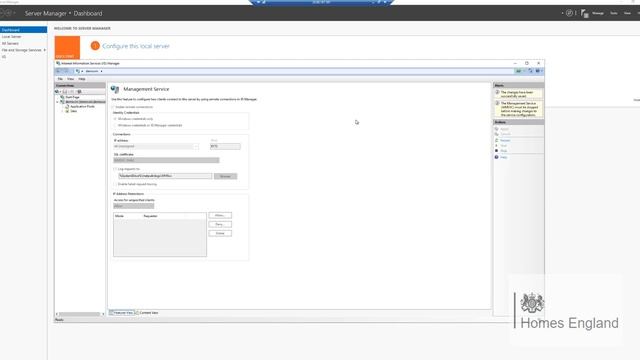Select the server node in Connections tree
Screen dimensions: 640x360
pos(85,102)
